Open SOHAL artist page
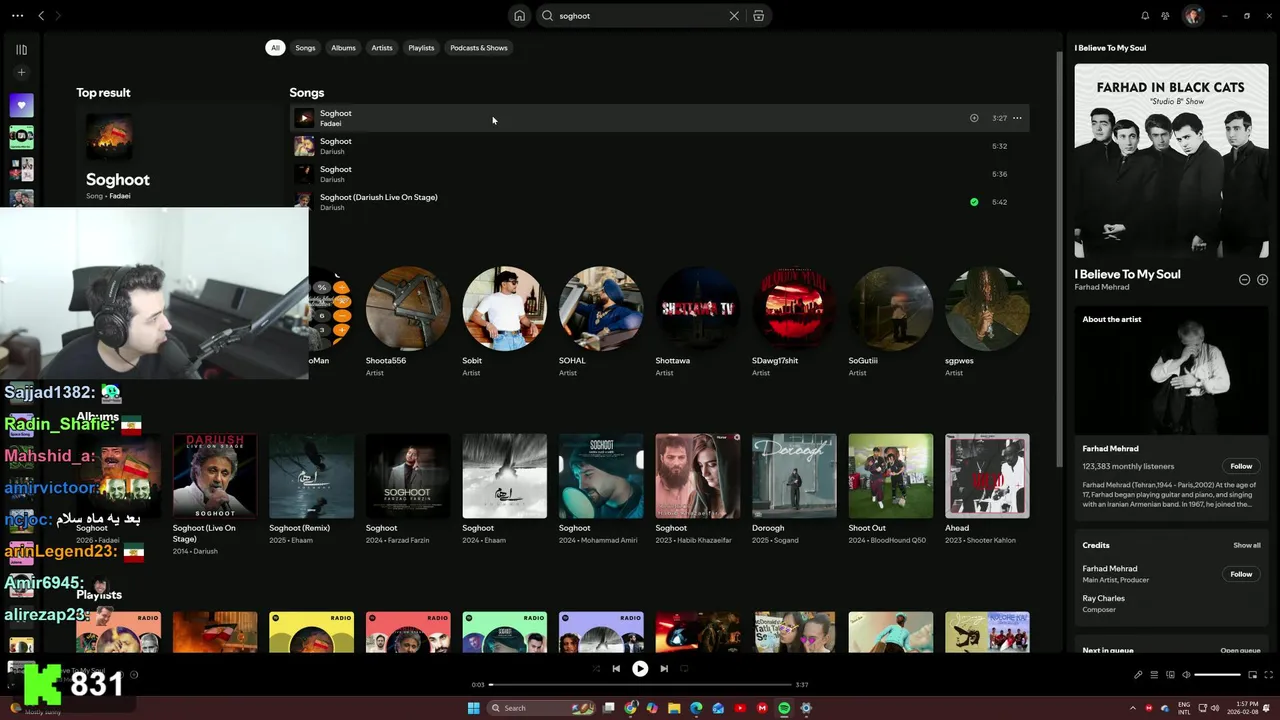Viewport: 1280px width, 720px height. [601, 322]
